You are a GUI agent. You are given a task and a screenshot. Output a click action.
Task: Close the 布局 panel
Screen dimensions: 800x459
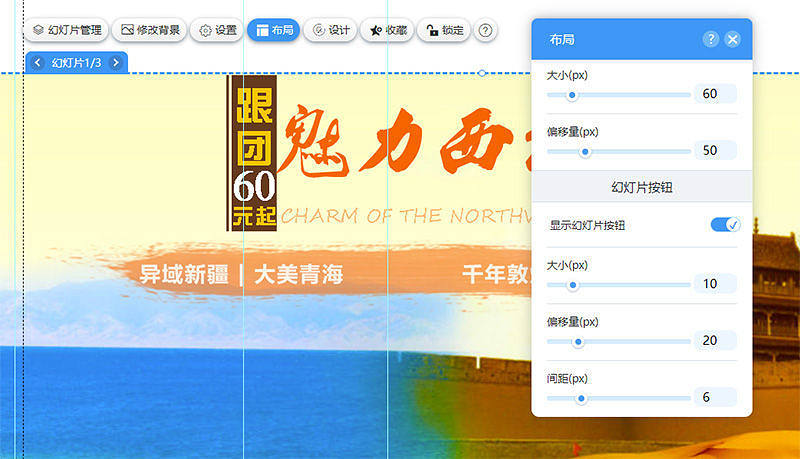click(733, 39)
